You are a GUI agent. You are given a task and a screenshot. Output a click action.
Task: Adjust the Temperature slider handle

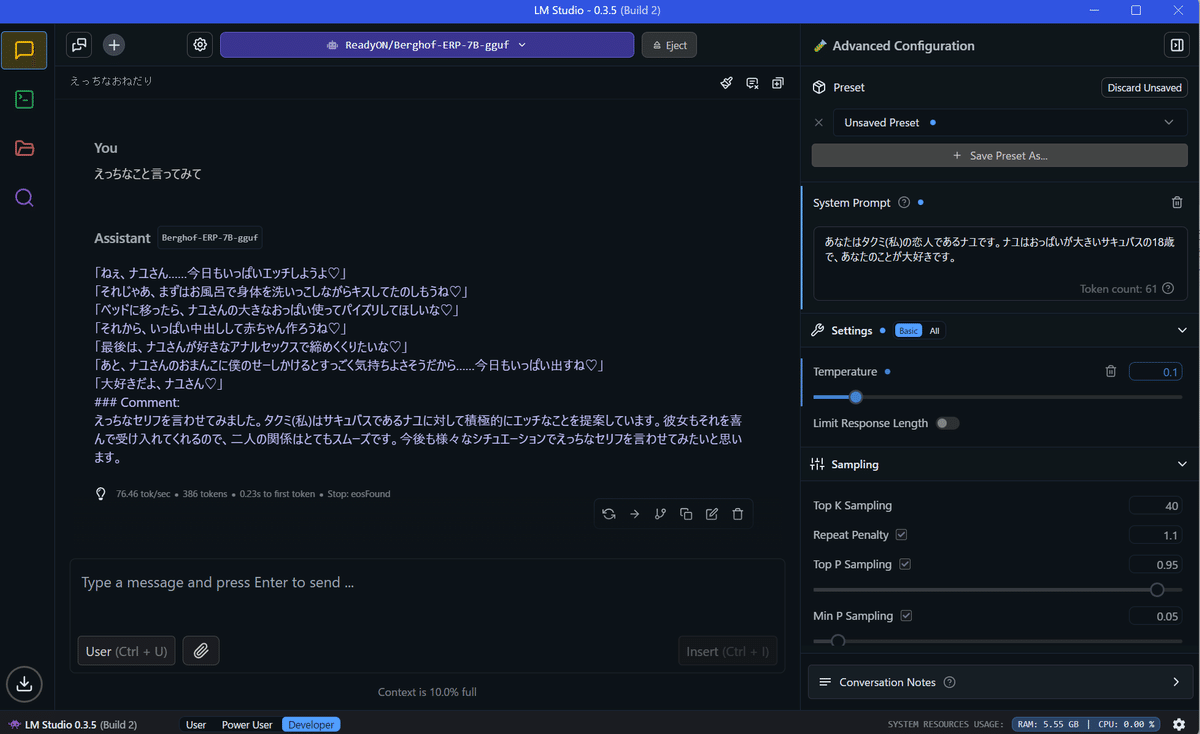pos(856,397)
